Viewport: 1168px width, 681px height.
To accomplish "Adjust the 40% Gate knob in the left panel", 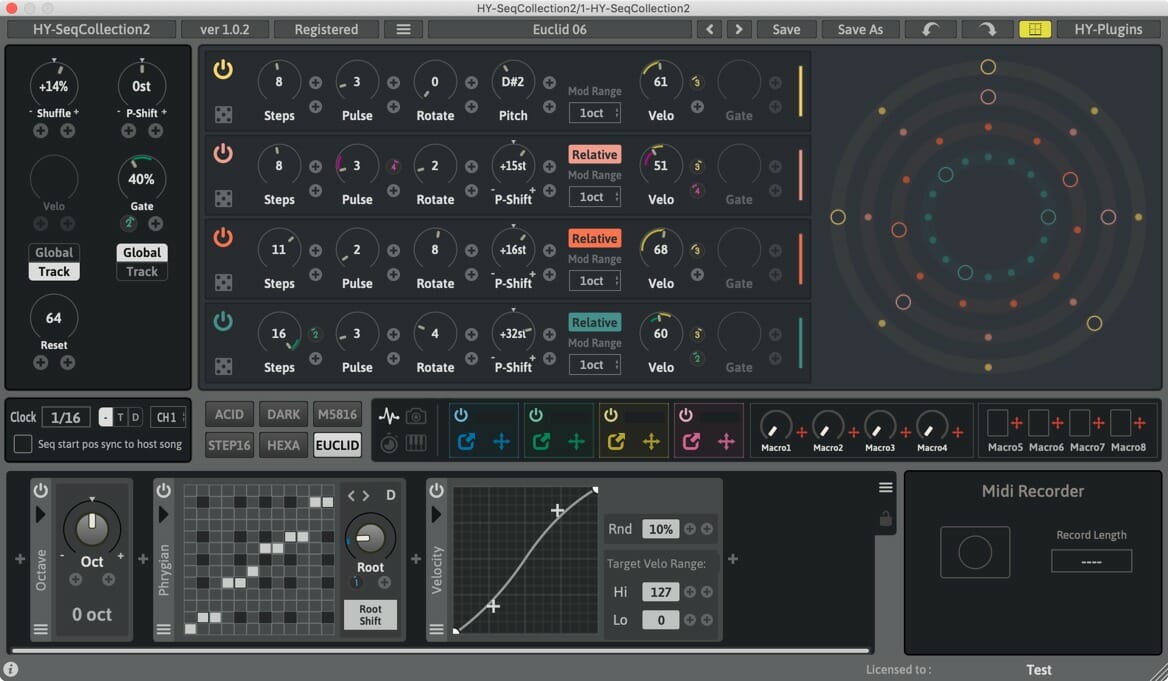I will point(141,180).
